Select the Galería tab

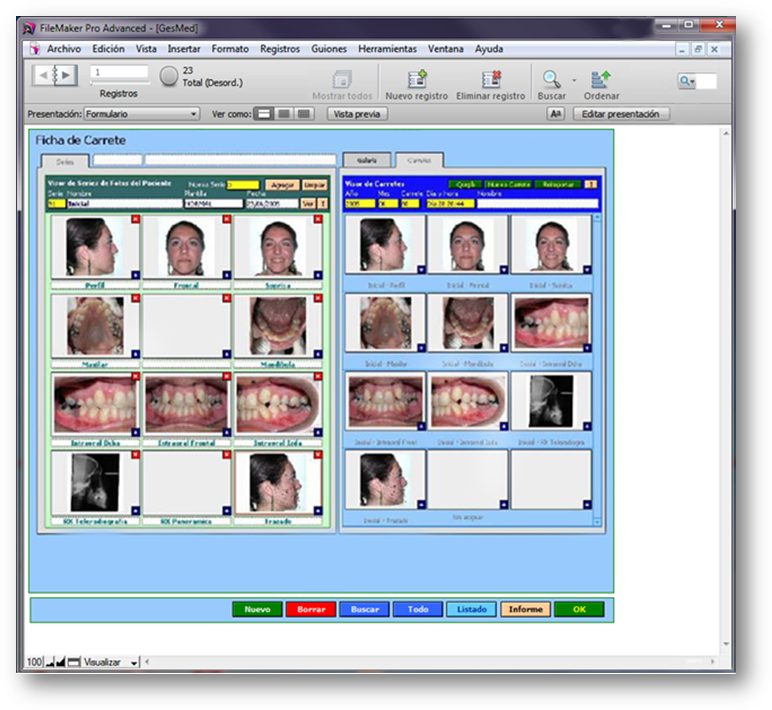coord(367,161)
